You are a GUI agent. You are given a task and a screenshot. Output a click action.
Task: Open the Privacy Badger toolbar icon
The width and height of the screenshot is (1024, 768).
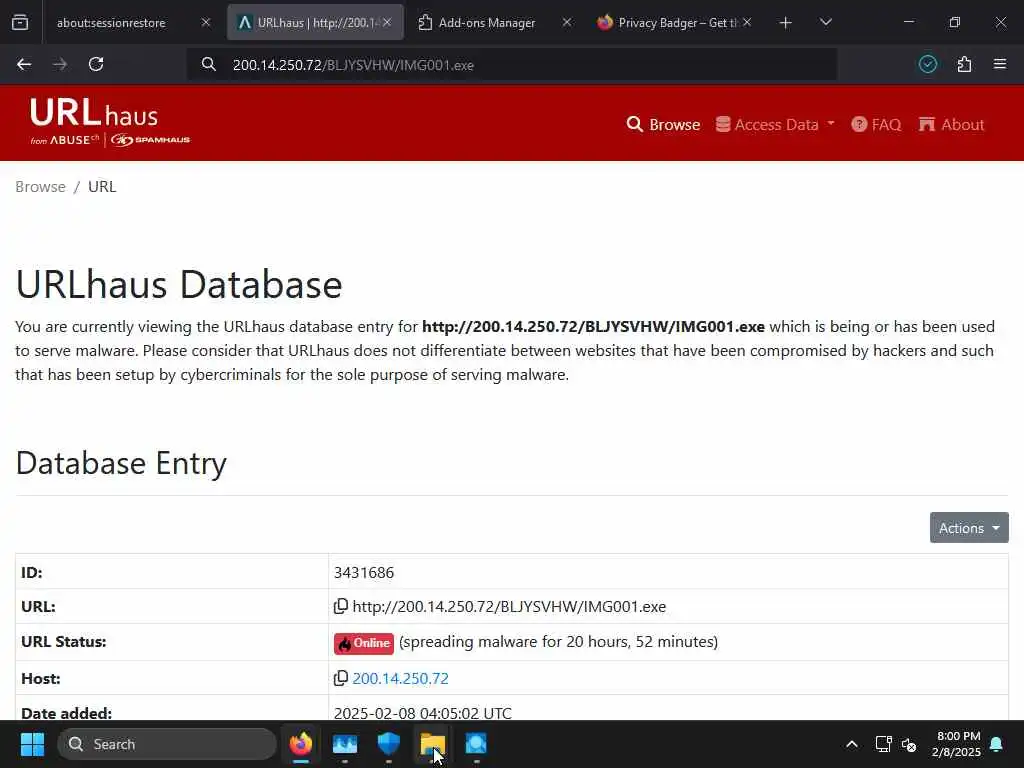[x=927, y=64]
